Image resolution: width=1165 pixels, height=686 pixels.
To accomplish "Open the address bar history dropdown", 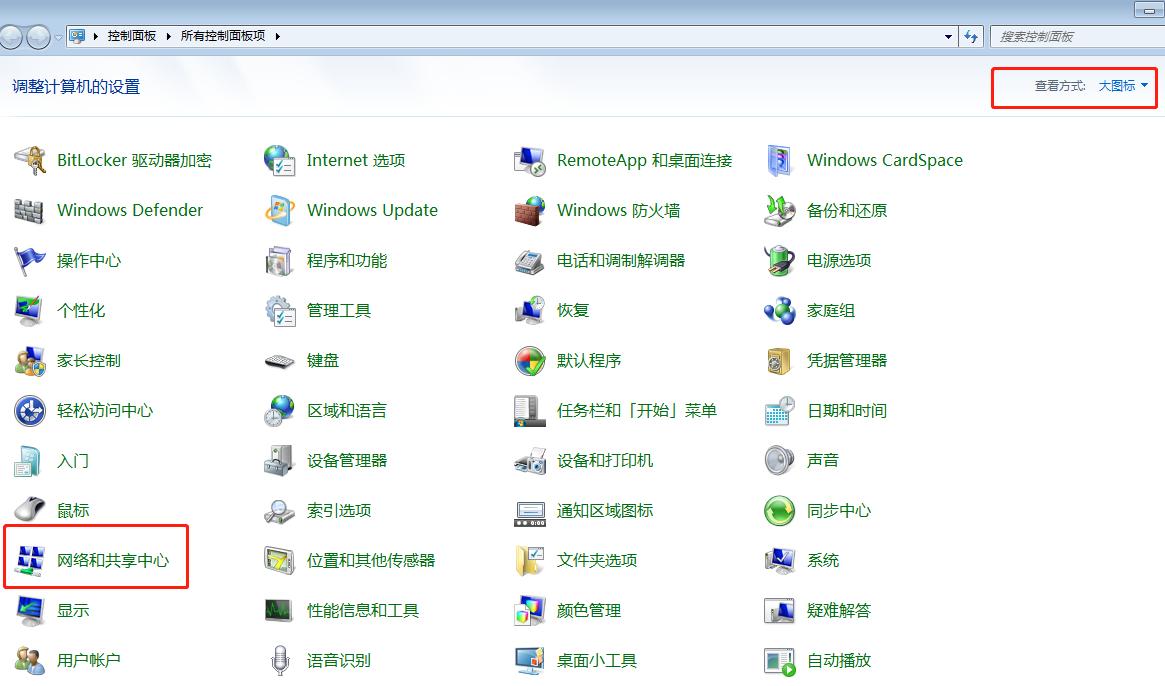I will [947, 36].
